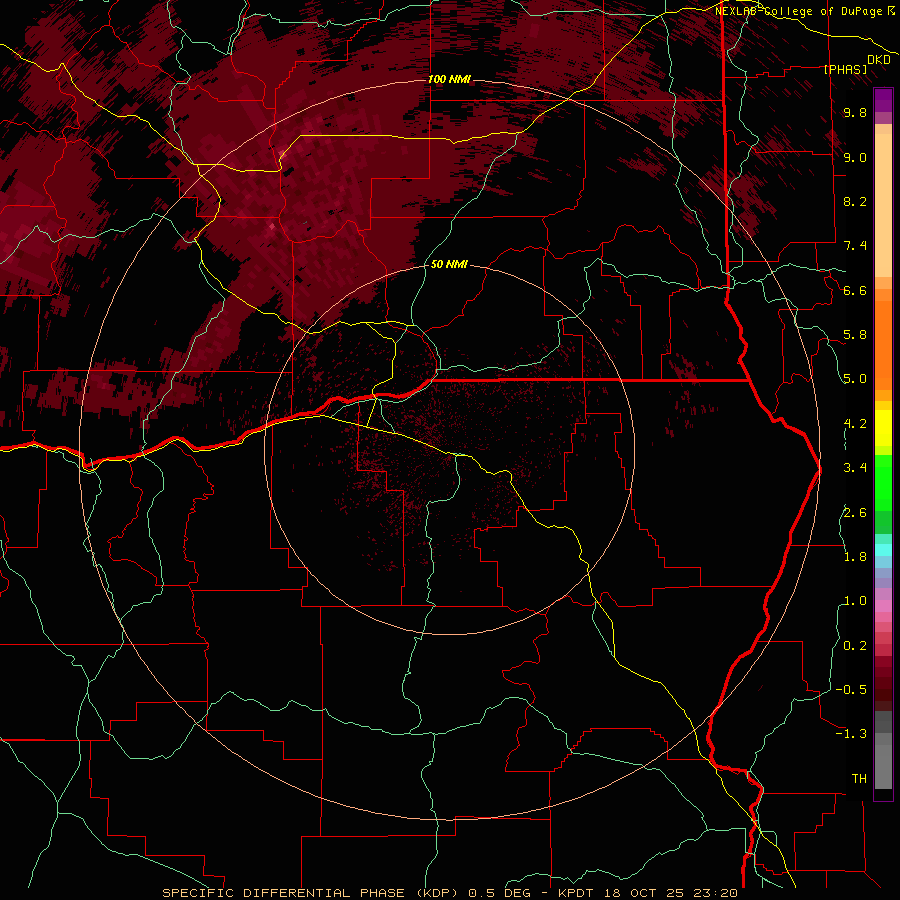This screenshot has height=900, width=900.
Task: Click the 7.4 legend value
Action: click(x=855, y=246)
